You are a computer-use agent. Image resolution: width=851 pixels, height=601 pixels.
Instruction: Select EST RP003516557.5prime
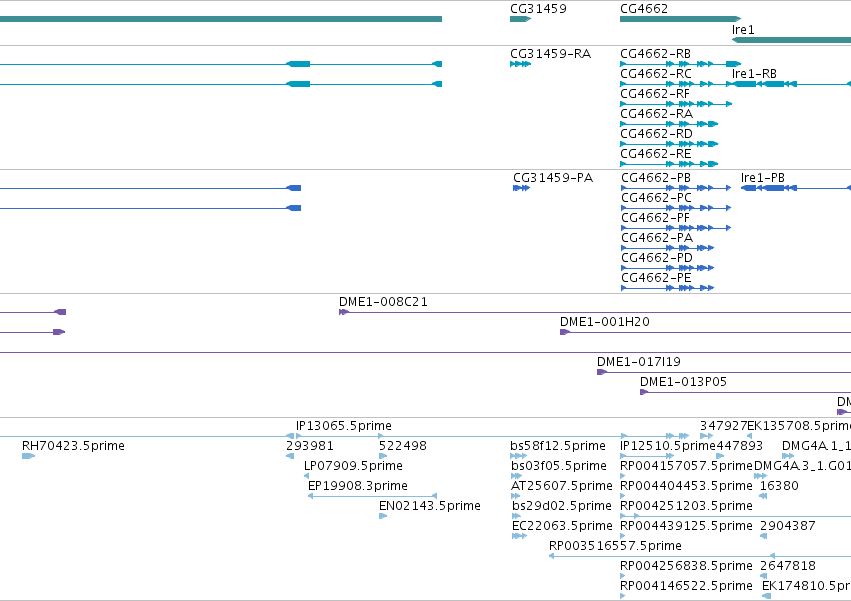(615, 546)
